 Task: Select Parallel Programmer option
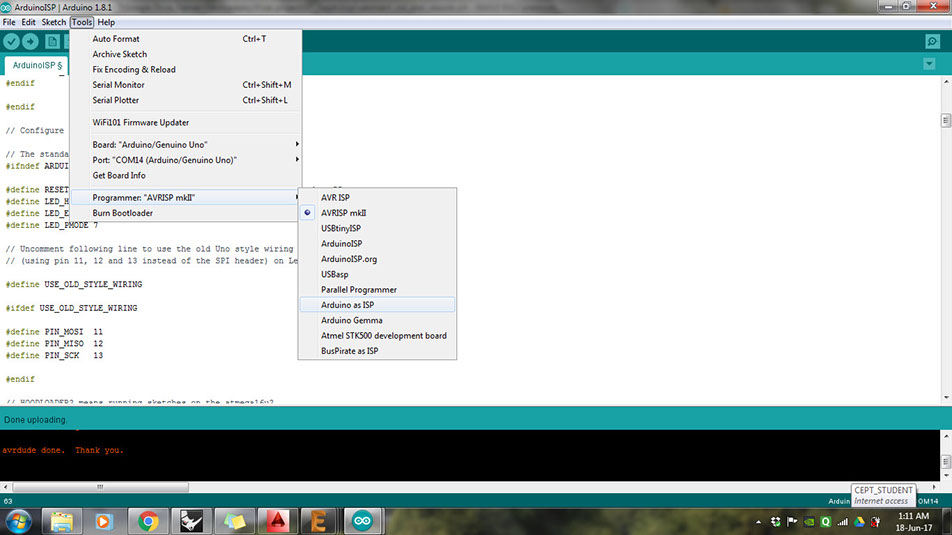377,290
